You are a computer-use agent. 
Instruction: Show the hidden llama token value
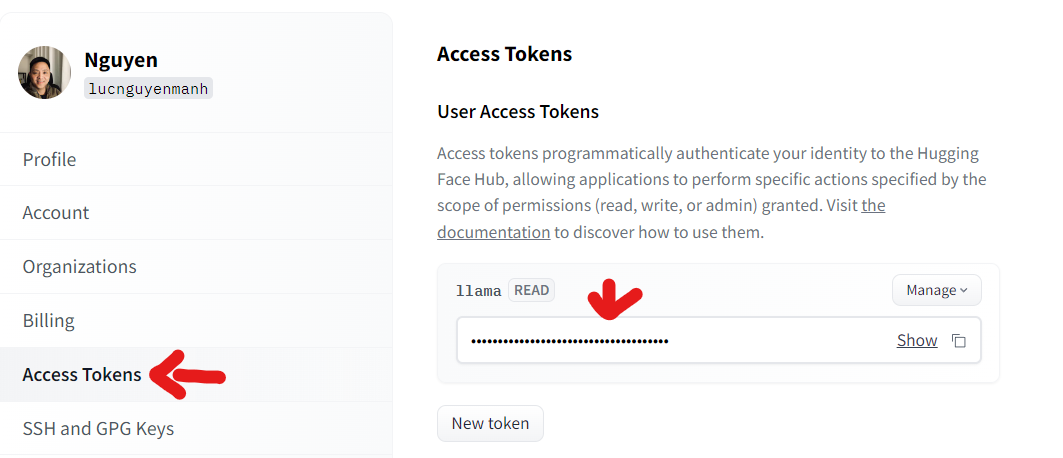[917, 340]
